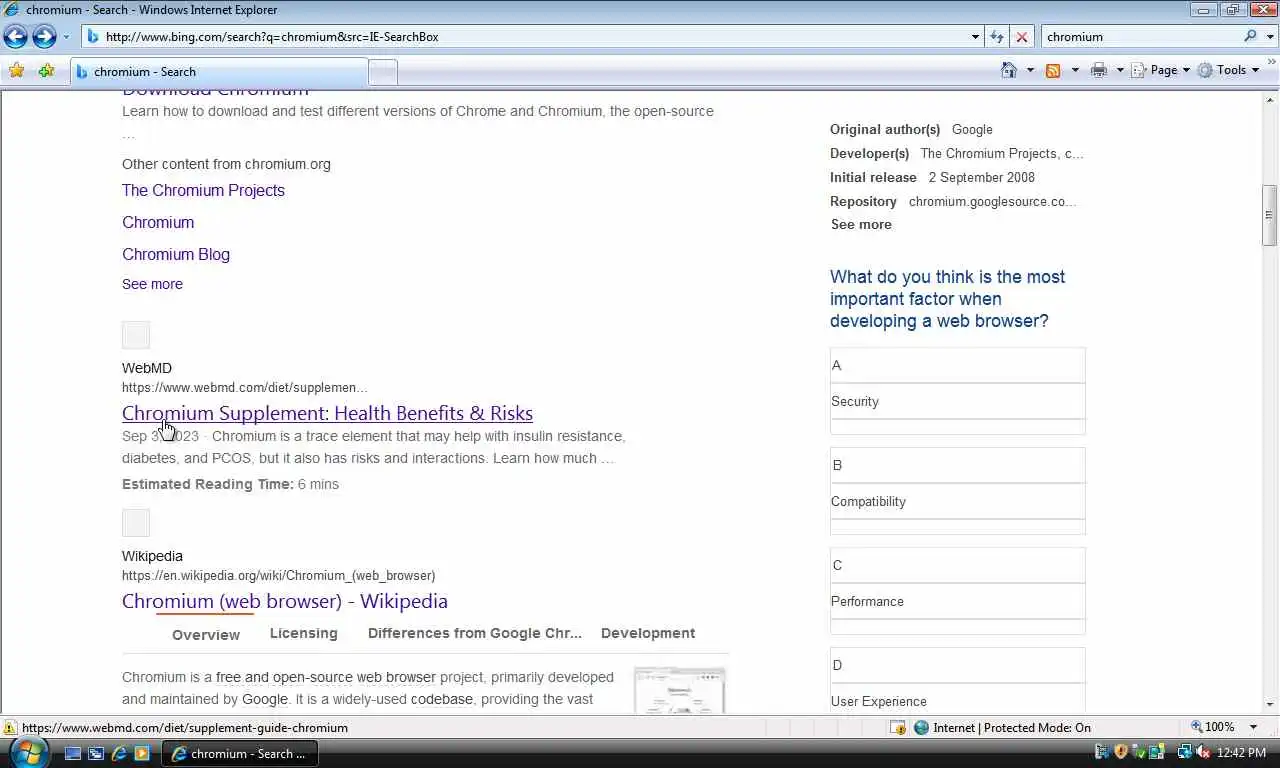Choose poll option C Performance

(x=957, y=590)
